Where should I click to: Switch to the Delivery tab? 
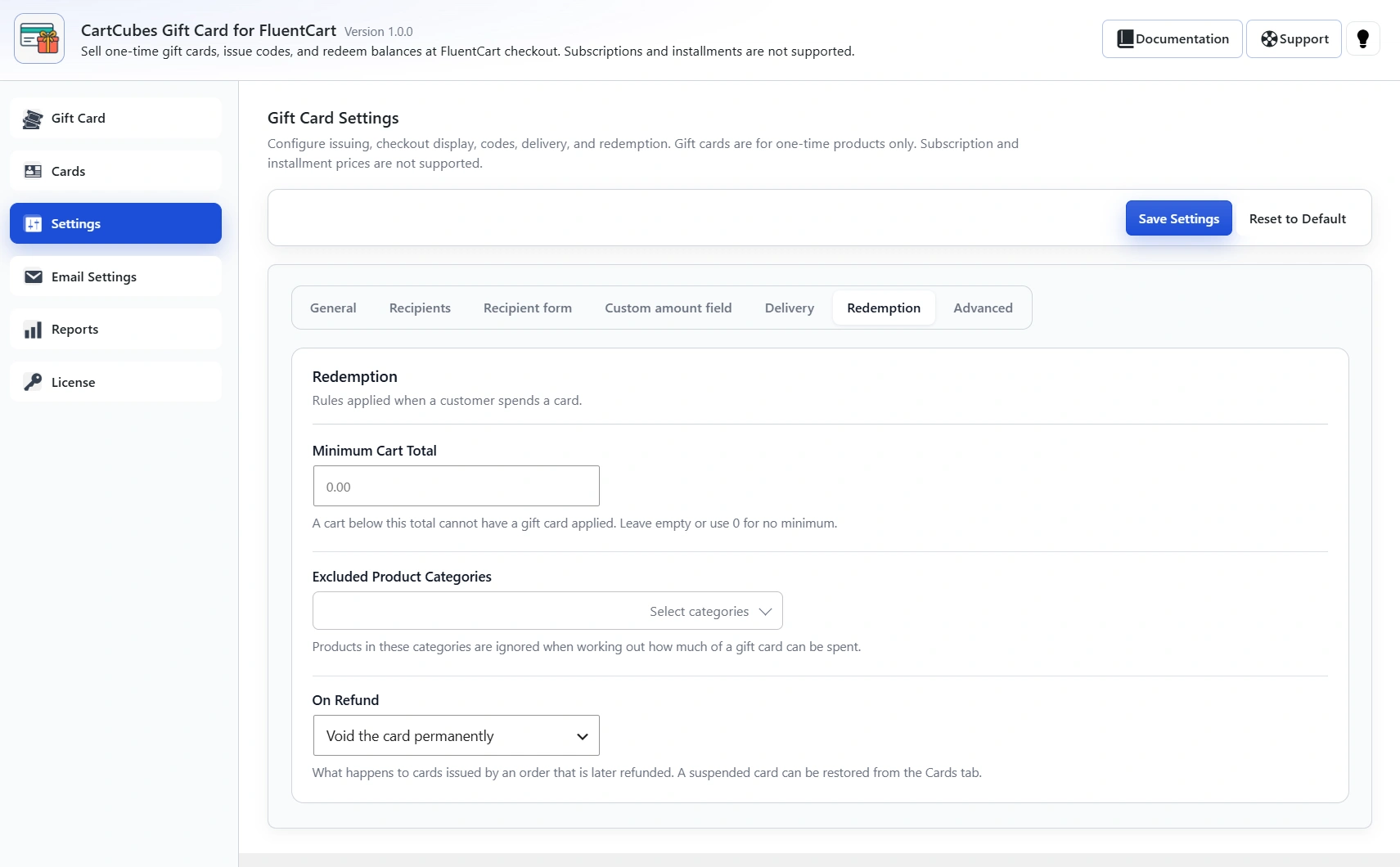point(790,308)
